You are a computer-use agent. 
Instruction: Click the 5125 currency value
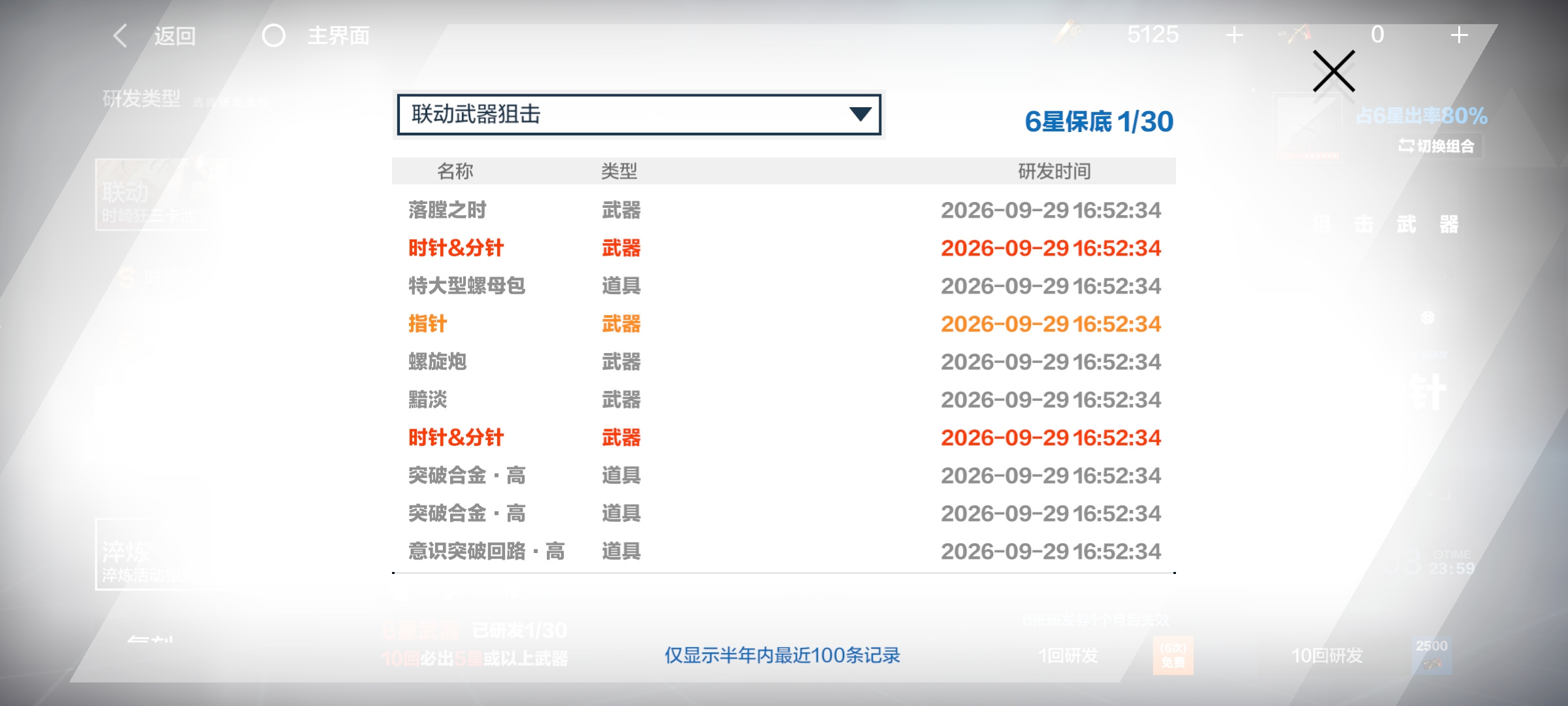tap(1152, 35)
